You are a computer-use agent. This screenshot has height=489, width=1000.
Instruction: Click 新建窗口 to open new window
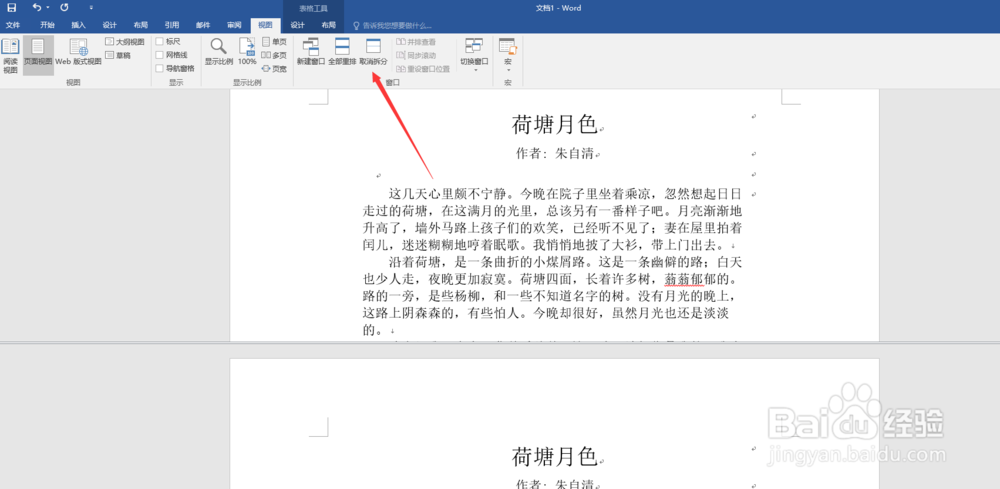coord(311,52)
